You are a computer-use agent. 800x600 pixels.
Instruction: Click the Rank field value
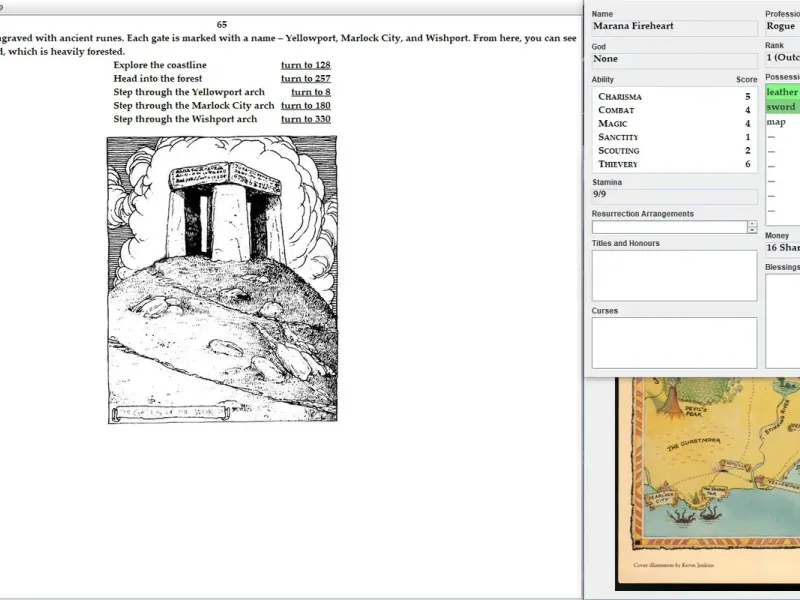(x=782, y=58)
